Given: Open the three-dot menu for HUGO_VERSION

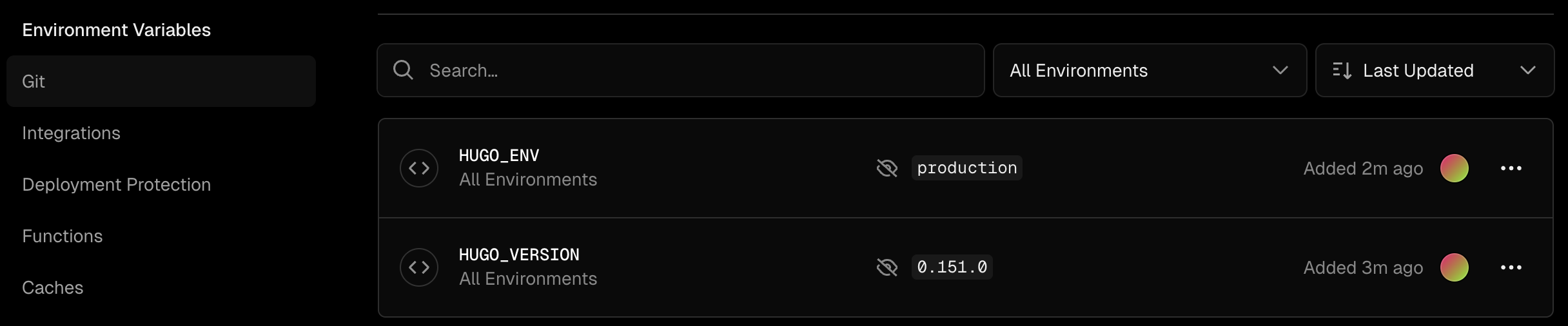Looking at the screenshot, I should [1511, 267].
